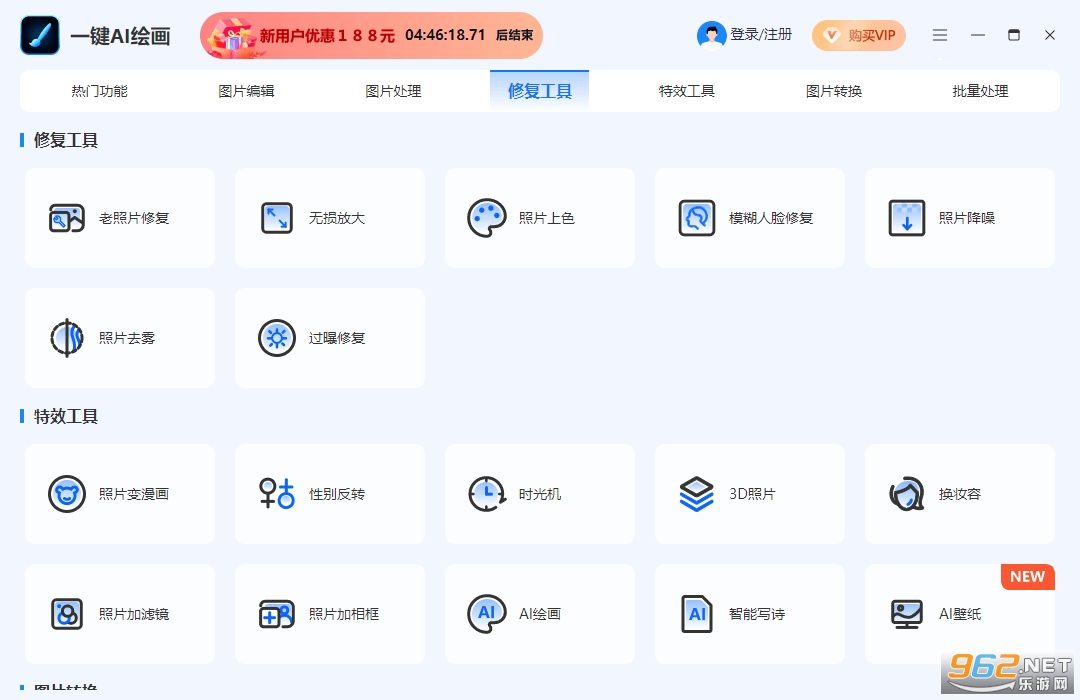
Task: Click the 照片变漫画 label
Action: [x=134, y=494]
